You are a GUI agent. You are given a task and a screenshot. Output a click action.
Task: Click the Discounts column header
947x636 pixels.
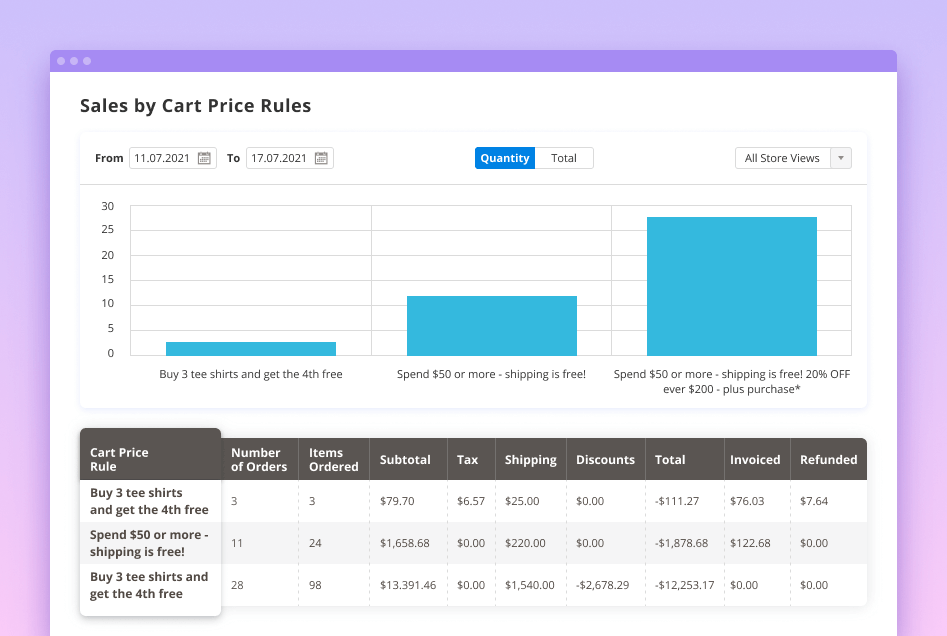tap(605, 460)
